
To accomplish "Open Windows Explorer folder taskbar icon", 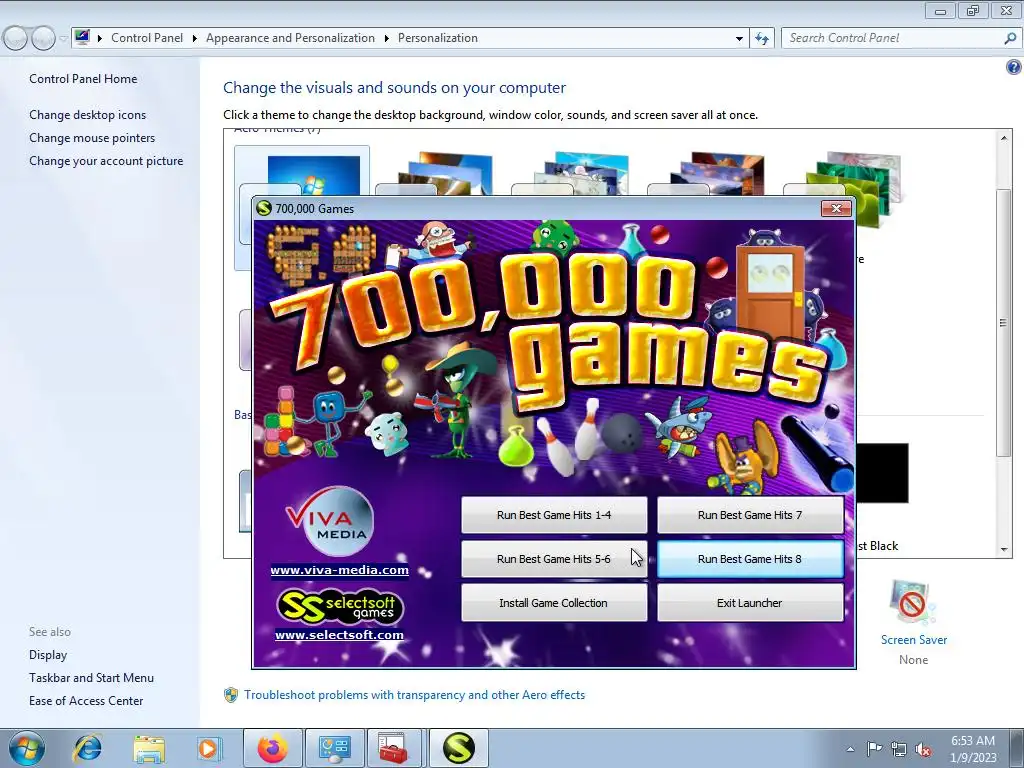I will (149, 748).
